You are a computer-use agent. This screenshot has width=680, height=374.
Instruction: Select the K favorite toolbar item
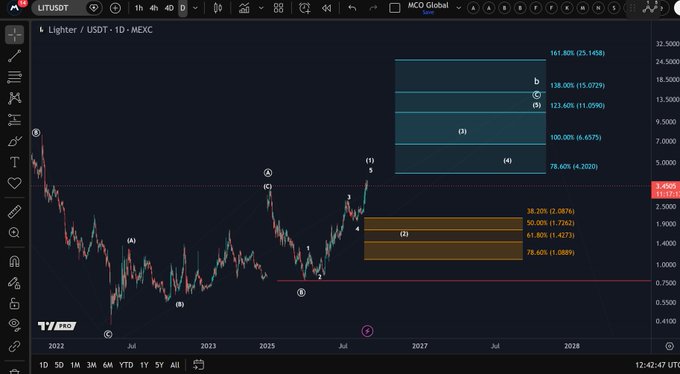(567, 8)
